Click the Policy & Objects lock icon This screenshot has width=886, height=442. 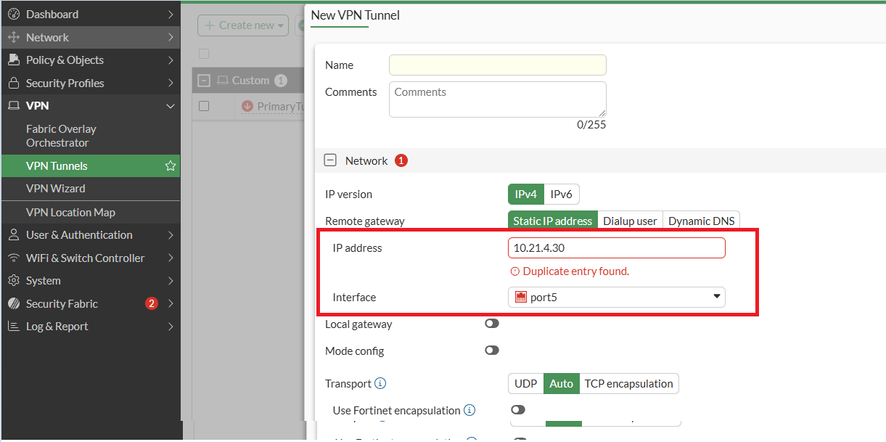pyautogui.click(x=14, y=60)
